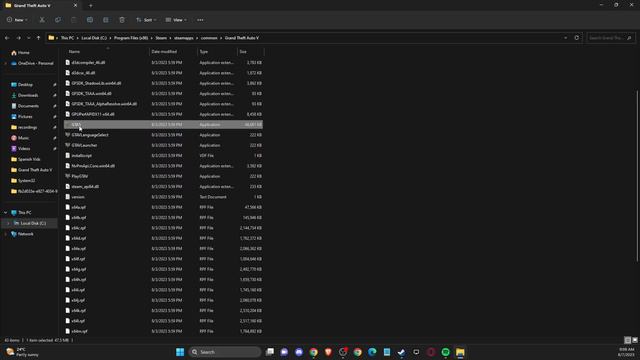This screenshot has height=360, width=640.
Task: Click the Share icon in toolbar
Action: pyautogui.click(x=106, y=20)
